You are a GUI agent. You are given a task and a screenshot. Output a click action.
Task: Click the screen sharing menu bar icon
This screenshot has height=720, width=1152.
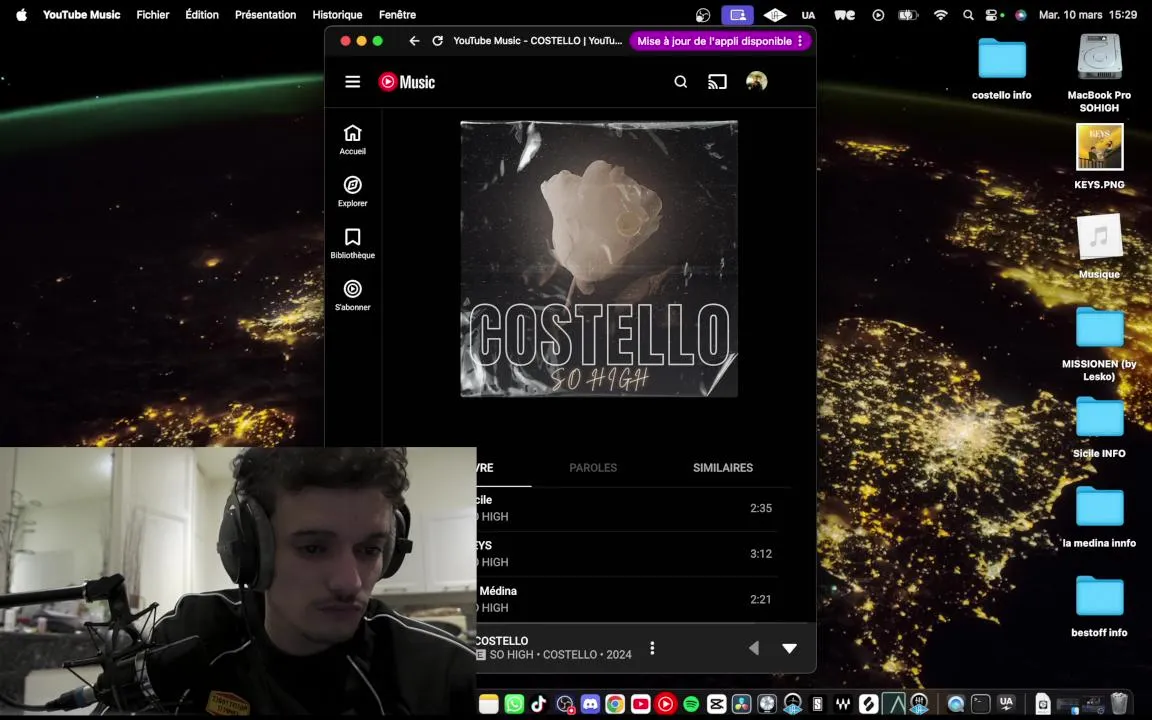coord(738,15)
